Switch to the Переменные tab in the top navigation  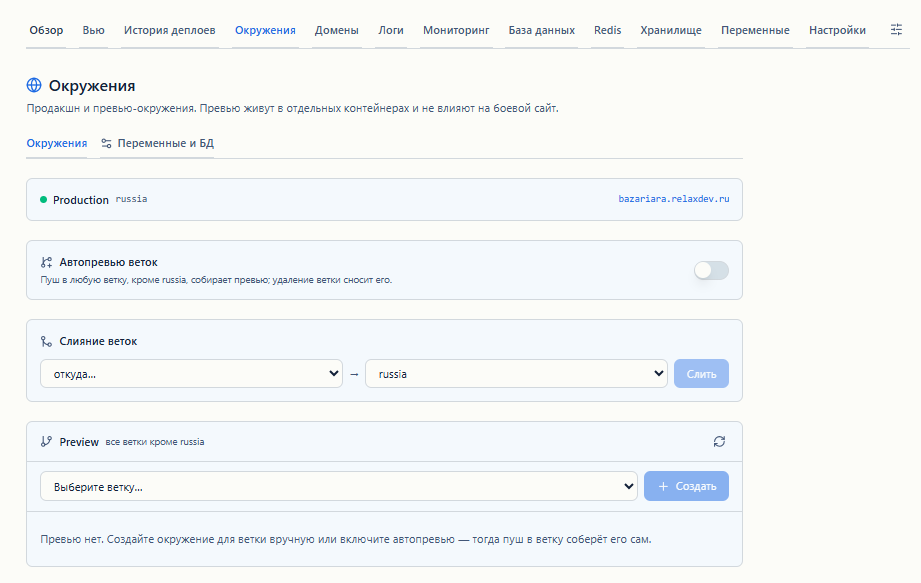(755, 30)
